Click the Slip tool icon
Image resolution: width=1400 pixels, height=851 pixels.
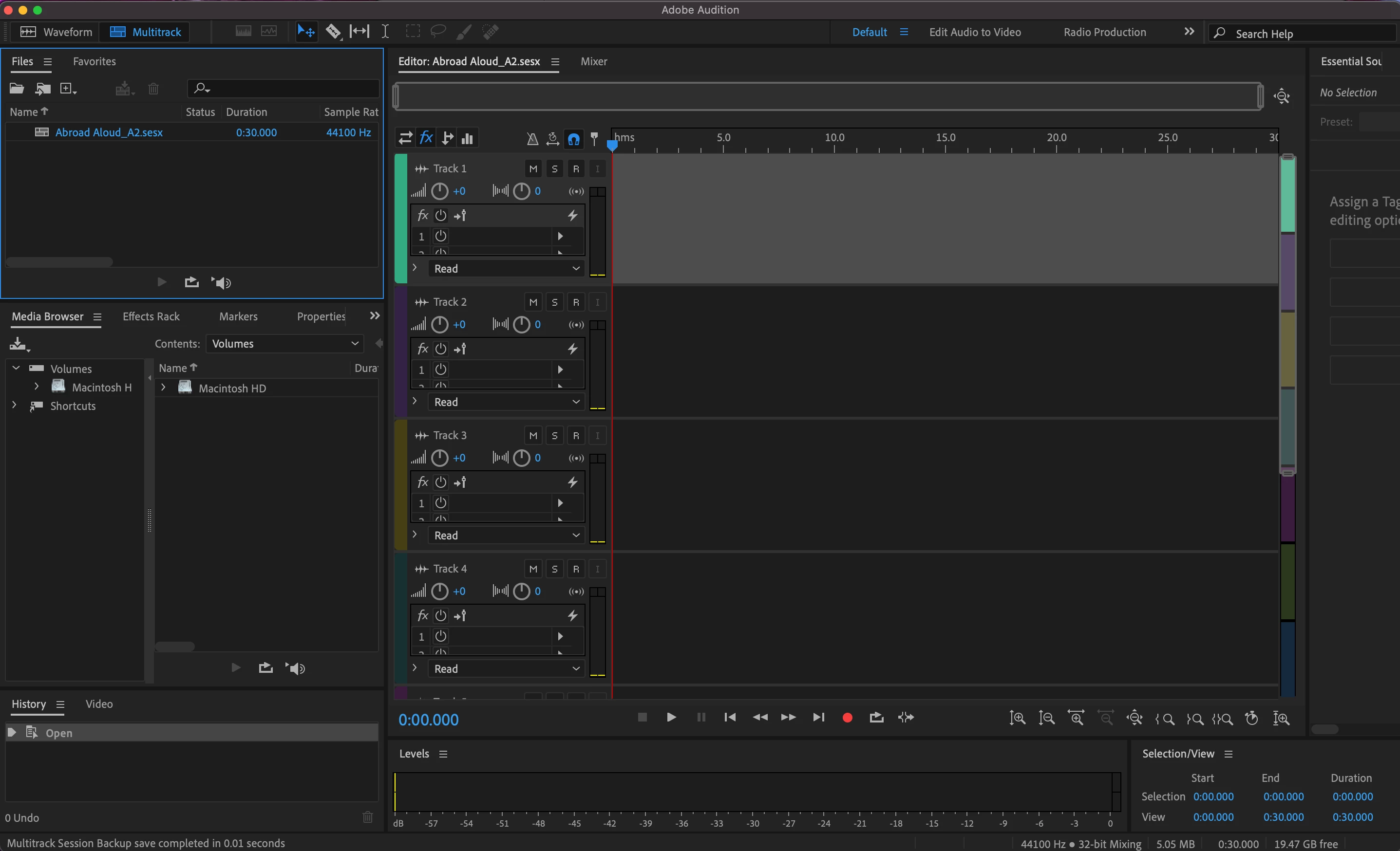[x=359, y=31]
